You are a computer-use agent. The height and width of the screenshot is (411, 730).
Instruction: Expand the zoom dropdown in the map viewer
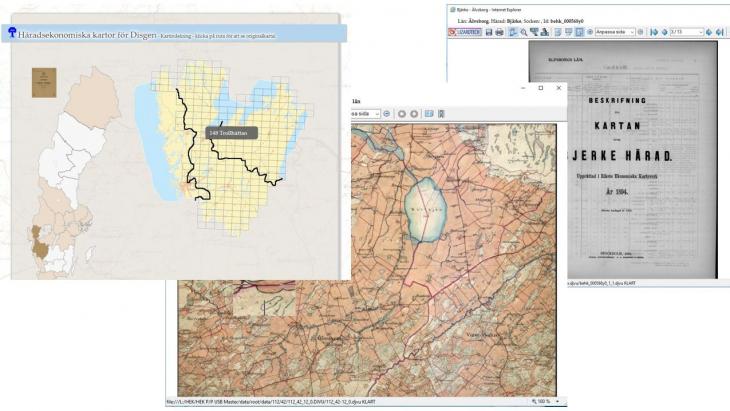(376, 113)
